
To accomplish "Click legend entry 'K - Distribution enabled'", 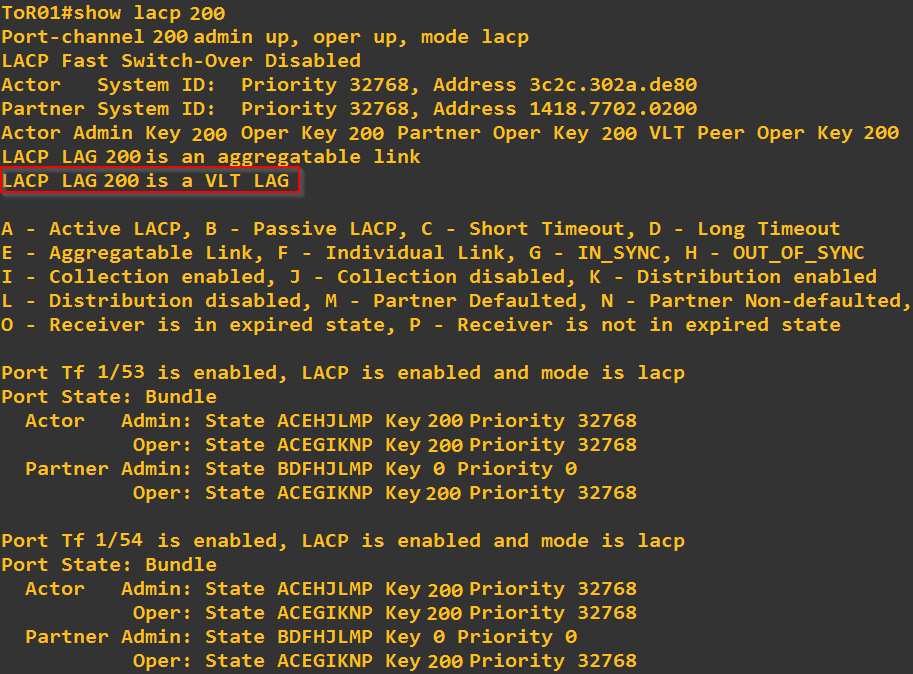I will click(x=757, y=277).
